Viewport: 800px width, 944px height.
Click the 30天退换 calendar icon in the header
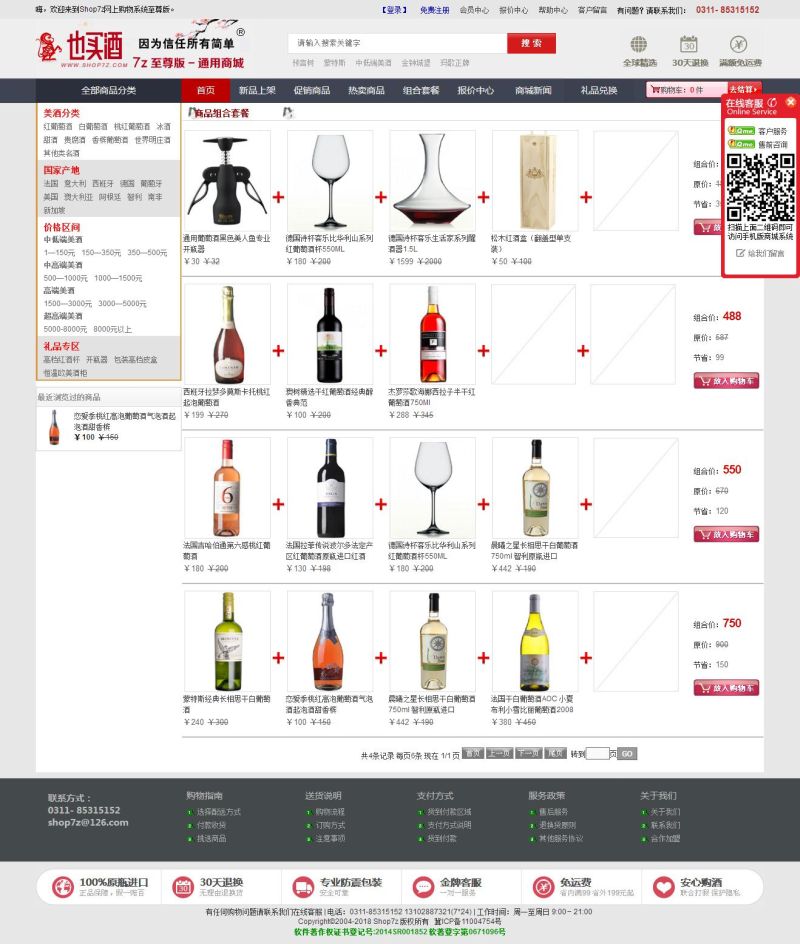pyautogui.click(x=689, y=45)
